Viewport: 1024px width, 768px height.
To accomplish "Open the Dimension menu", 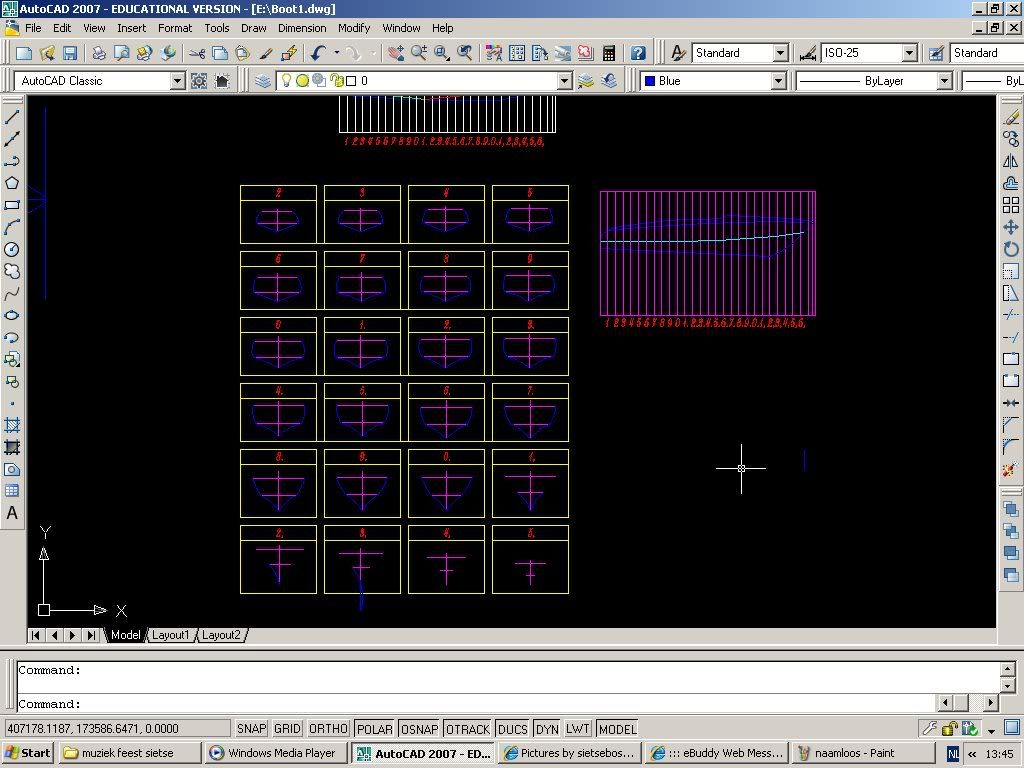I will (x=301, y=28).
